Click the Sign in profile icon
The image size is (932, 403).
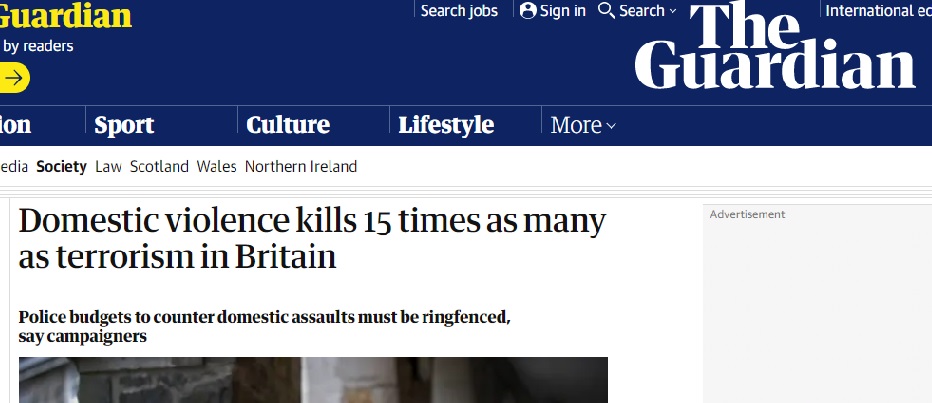tap(528, 10)
